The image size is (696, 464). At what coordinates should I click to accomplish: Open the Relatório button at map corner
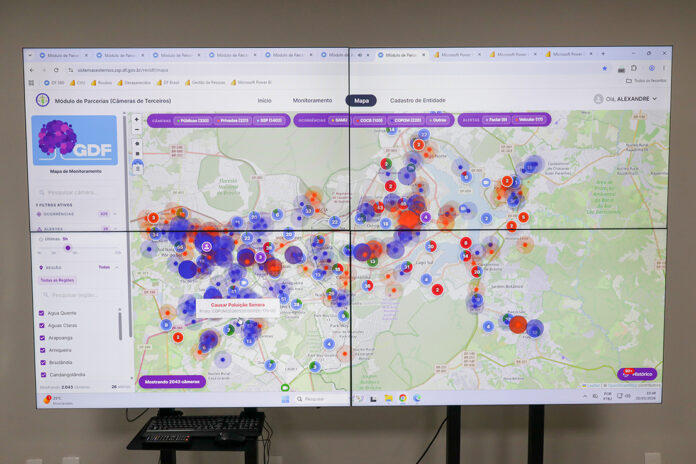point(637,374)
